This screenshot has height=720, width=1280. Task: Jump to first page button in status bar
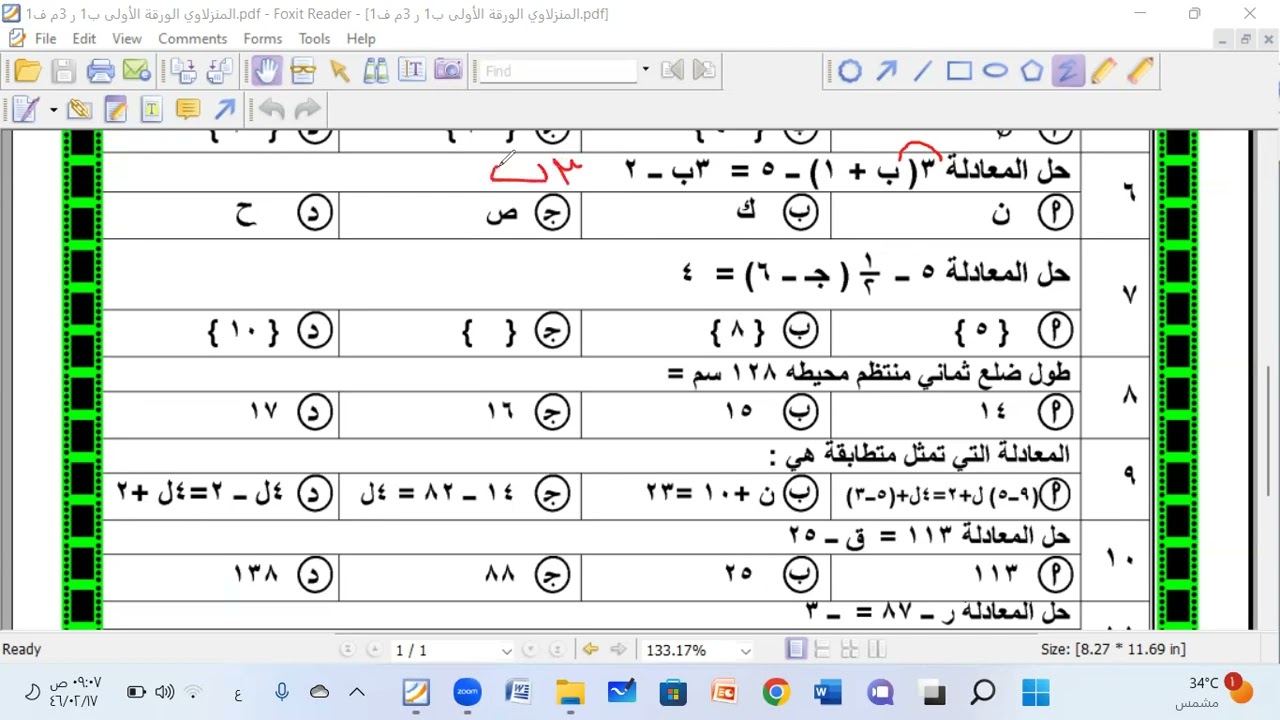tap(347, 650)
